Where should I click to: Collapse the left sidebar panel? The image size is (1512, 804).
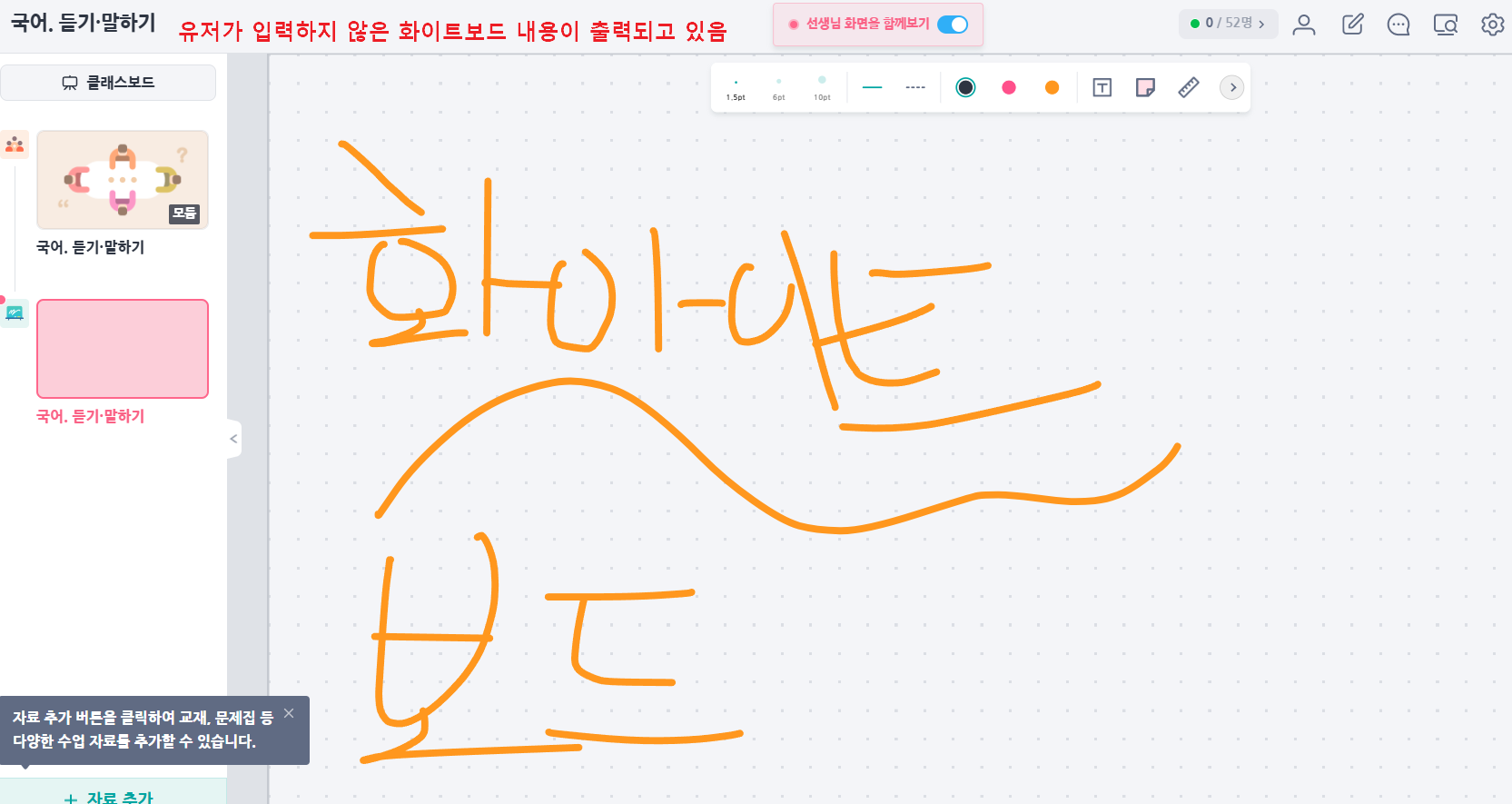pos(233,439)
